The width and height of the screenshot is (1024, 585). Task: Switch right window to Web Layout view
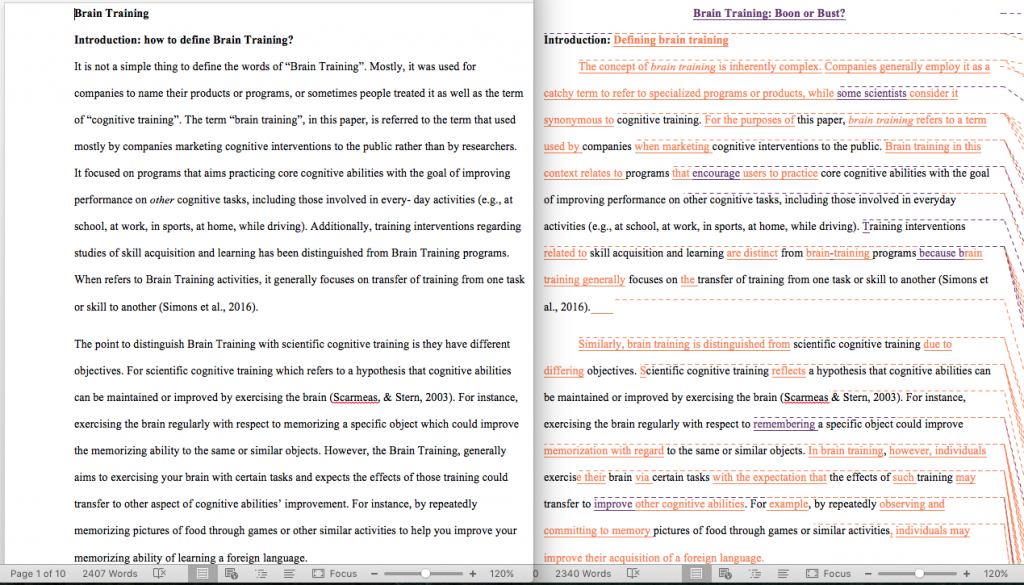tap(725, 573)
